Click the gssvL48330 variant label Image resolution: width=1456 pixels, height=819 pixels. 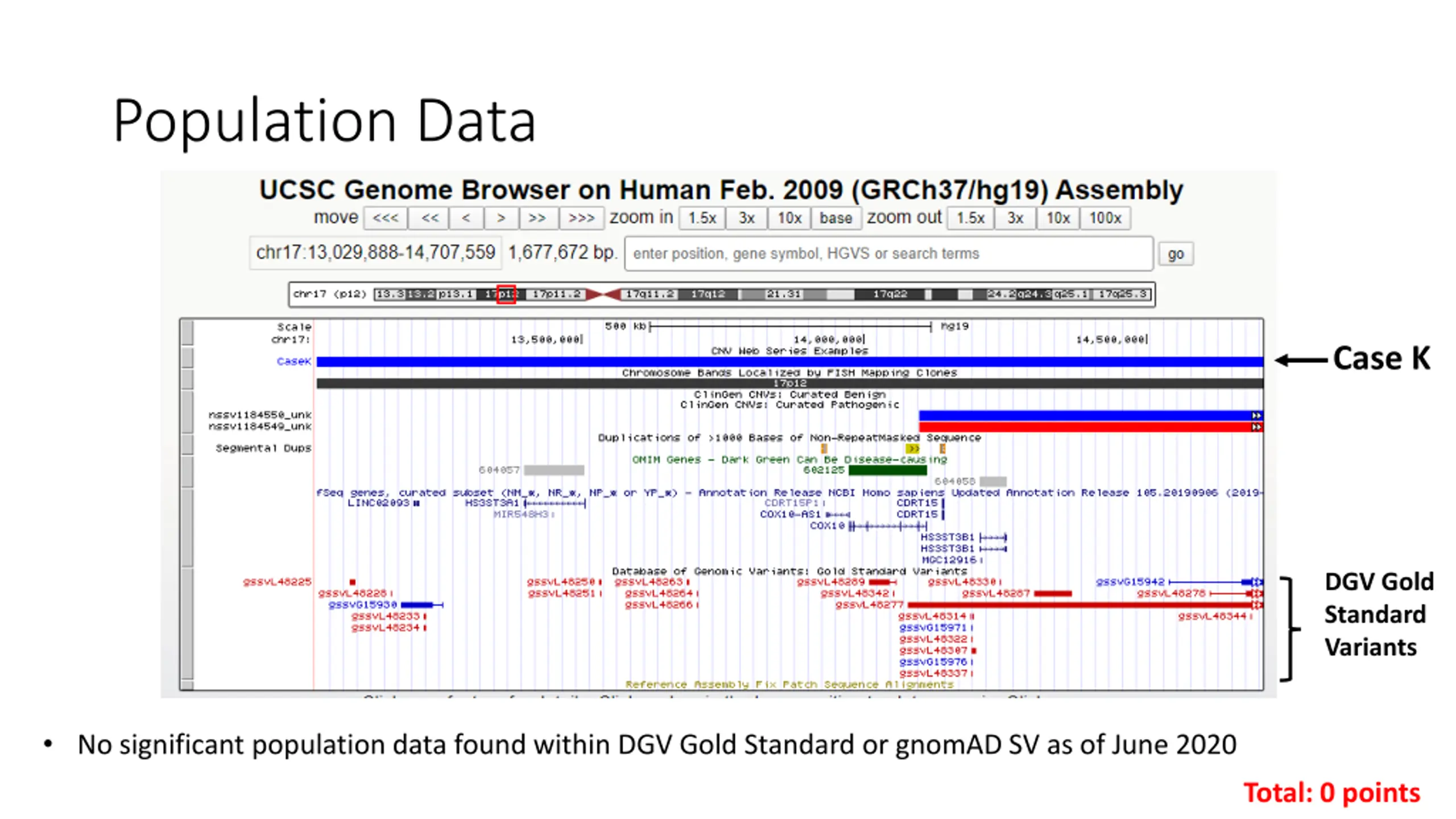[x=962, y=582]
